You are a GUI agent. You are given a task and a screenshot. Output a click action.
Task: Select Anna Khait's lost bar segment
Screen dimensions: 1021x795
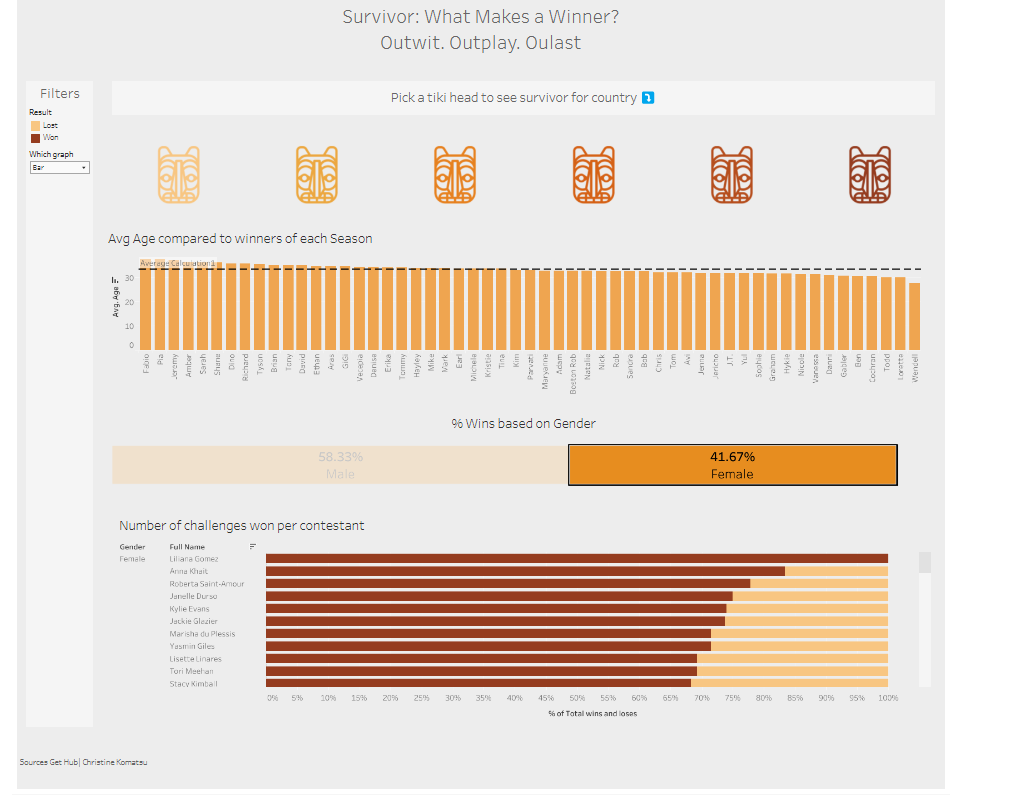point(836,571)
